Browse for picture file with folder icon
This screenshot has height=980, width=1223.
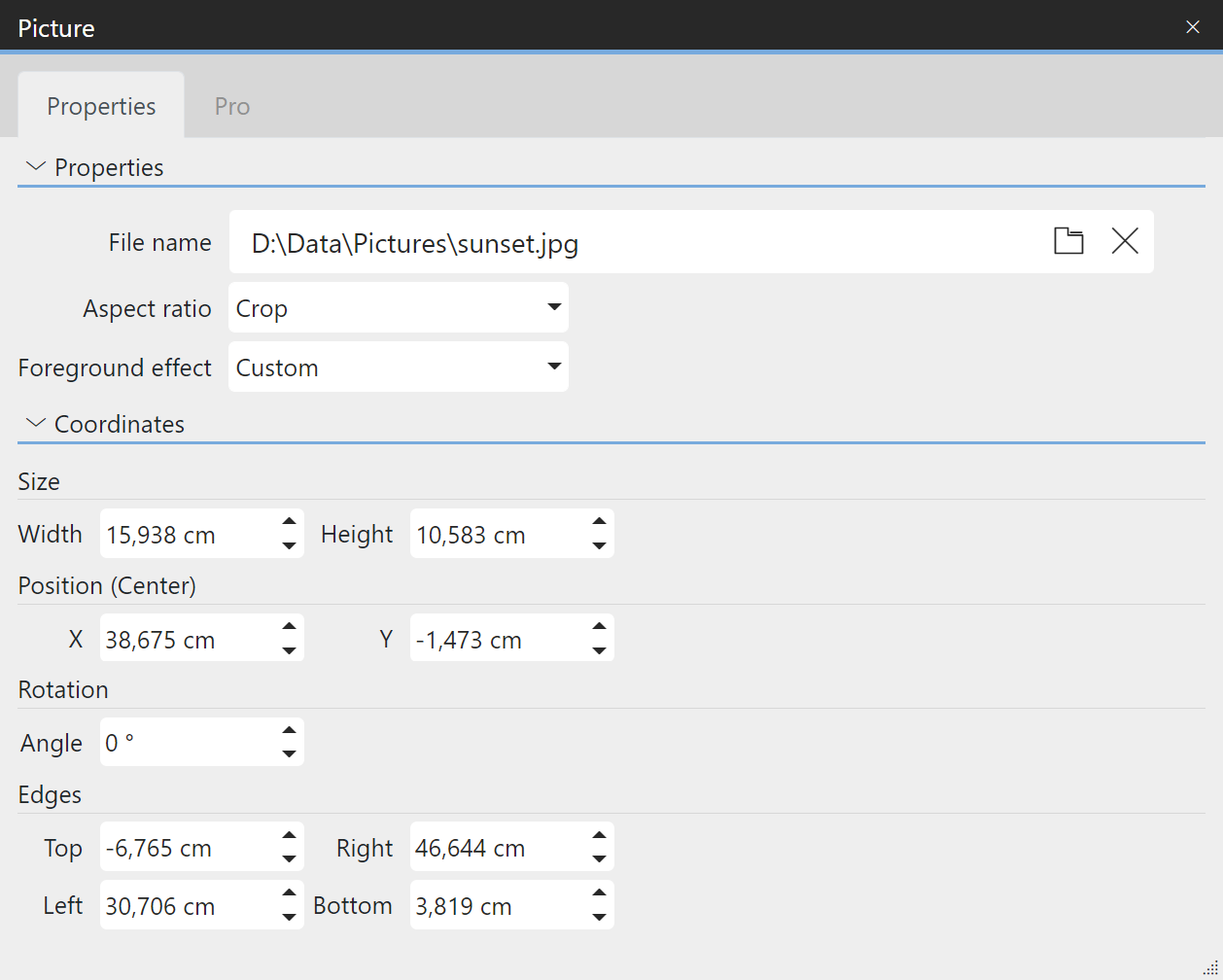(x=1068, y=241)
